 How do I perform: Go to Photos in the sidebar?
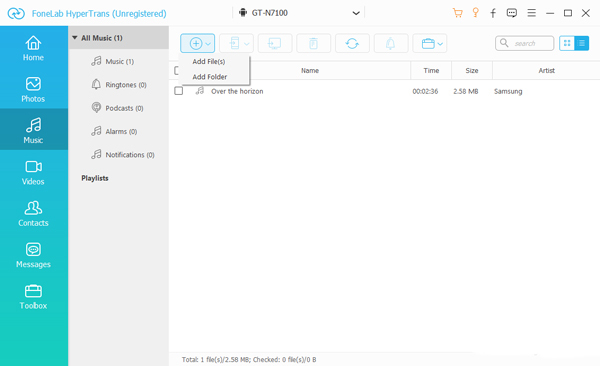(34, 89)
